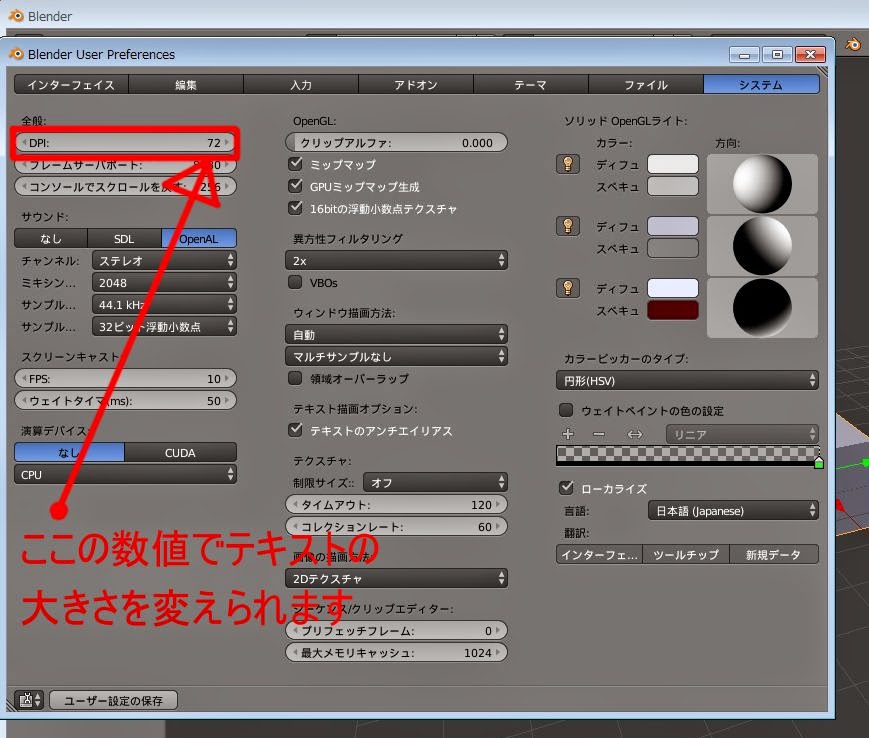This screenshot has height=738, width=869.
Task: Click the third light's dark red specular swatch
Action: (x=673, y=310)
